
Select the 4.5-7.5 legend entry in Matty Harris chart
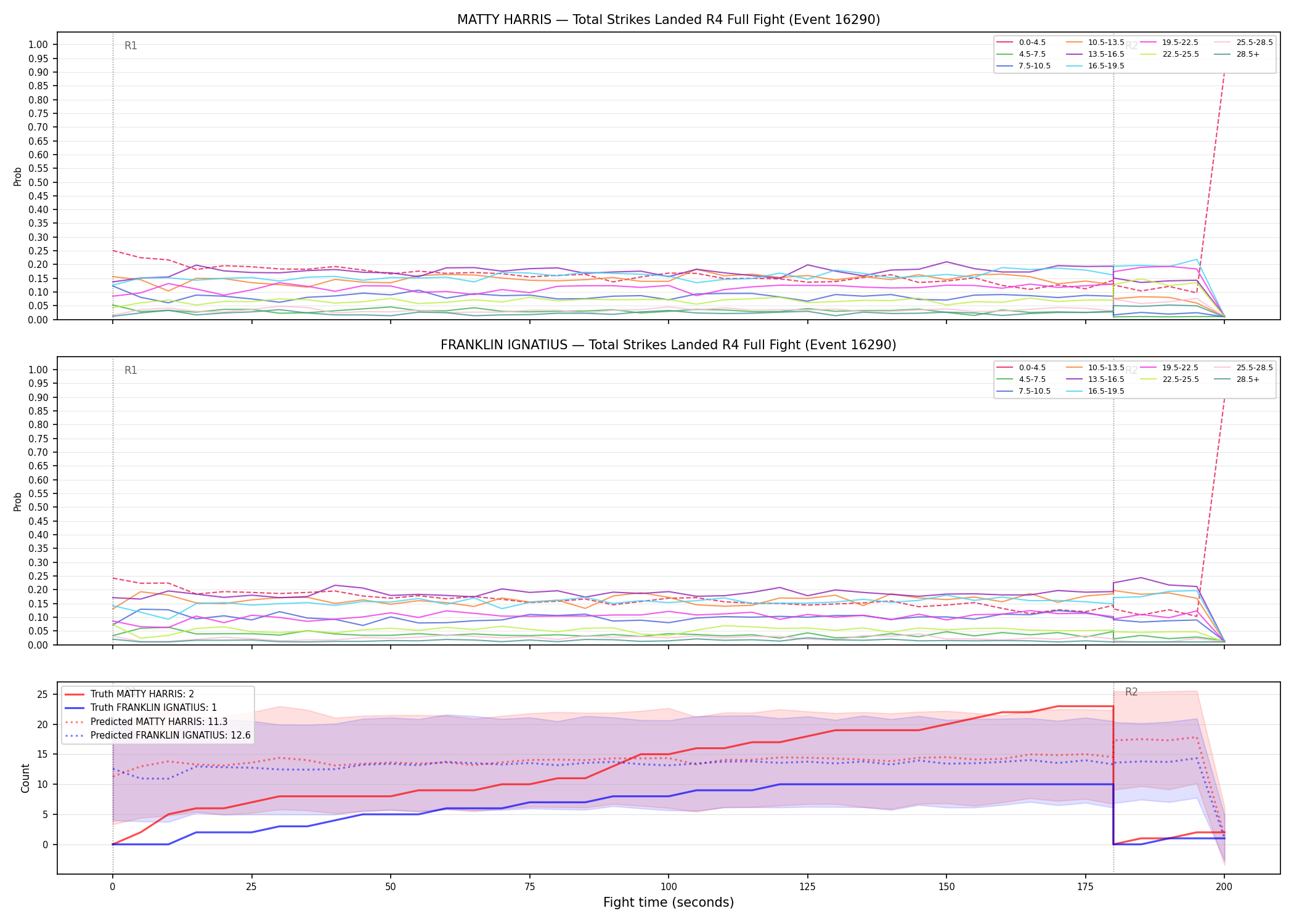coord(1022,54)
